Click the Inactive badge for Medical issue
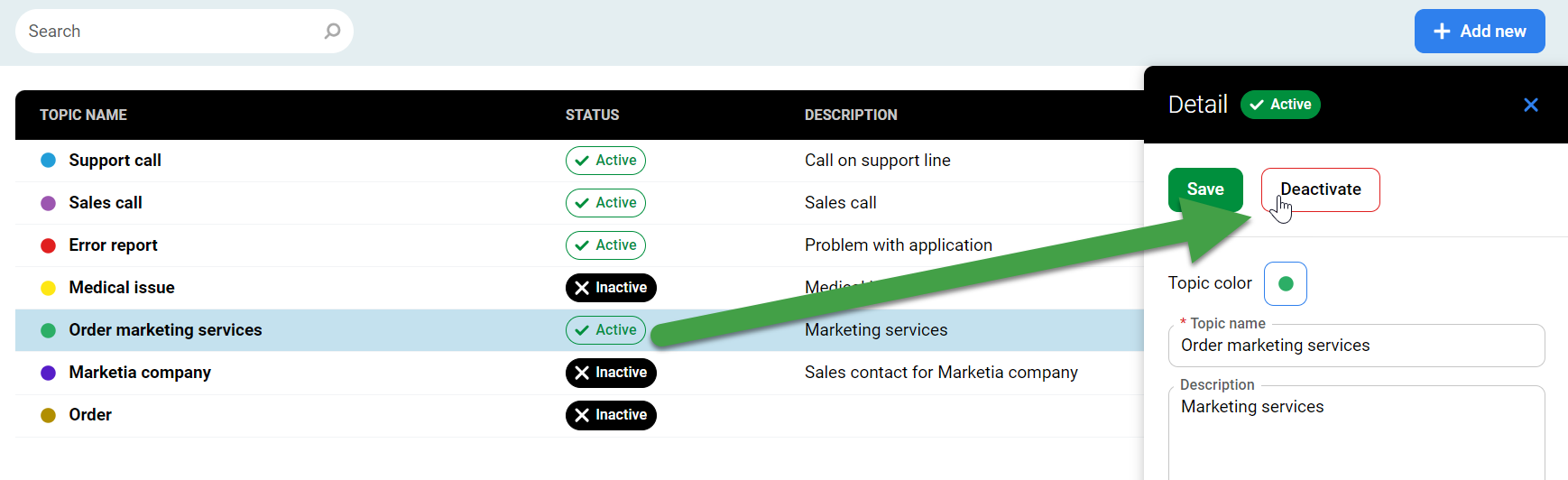Viewport: 1568px width, 480px height. tap(611, 288)
